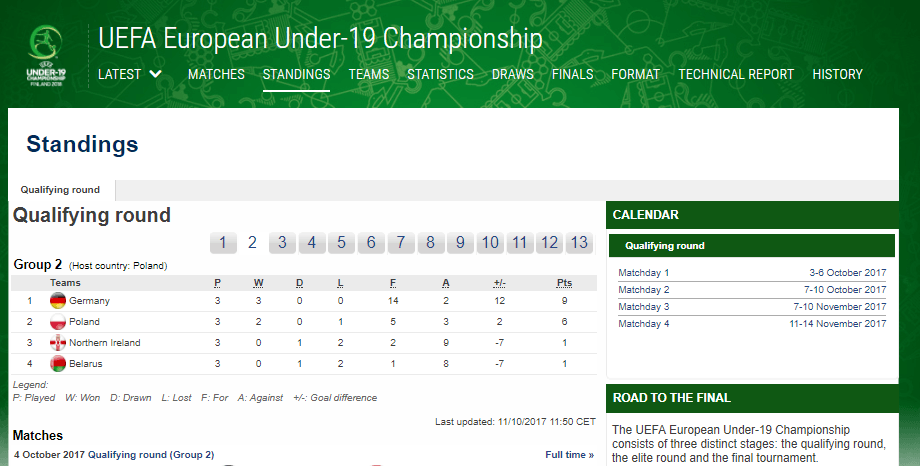920x466 pixels.
Task: Click Matchday 3 calendar entry
Action: click(x=752, y=306)
